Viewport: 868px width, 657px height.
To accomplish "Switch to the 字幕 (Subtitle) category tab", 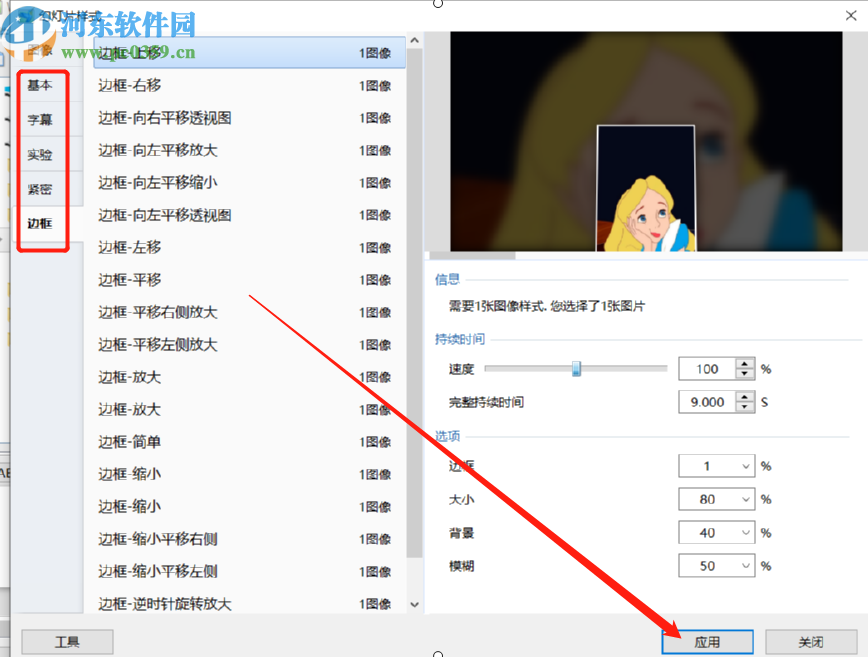I will tap(42, 120).
